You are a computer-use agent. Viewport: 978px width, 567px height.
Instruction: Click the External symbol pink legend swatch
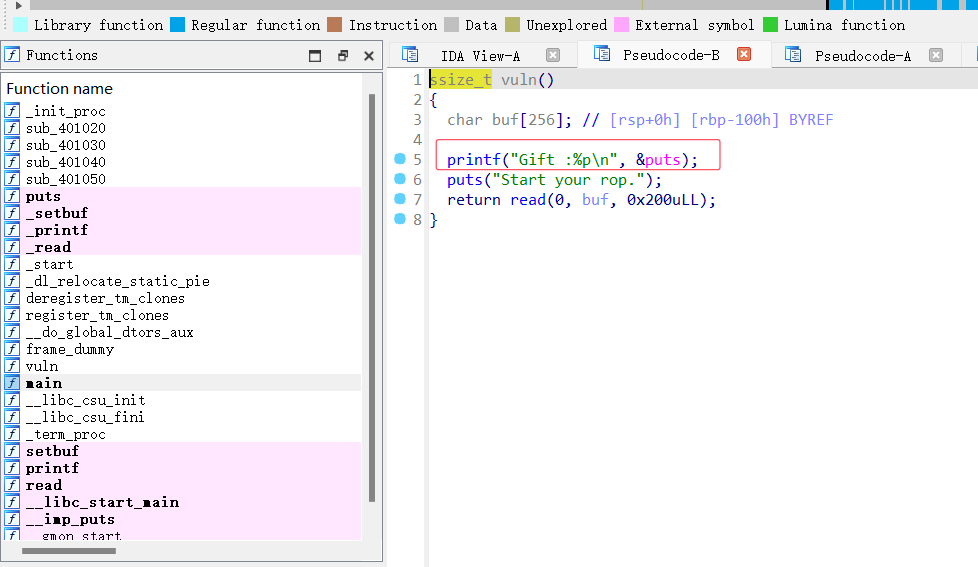pos(622,25)
